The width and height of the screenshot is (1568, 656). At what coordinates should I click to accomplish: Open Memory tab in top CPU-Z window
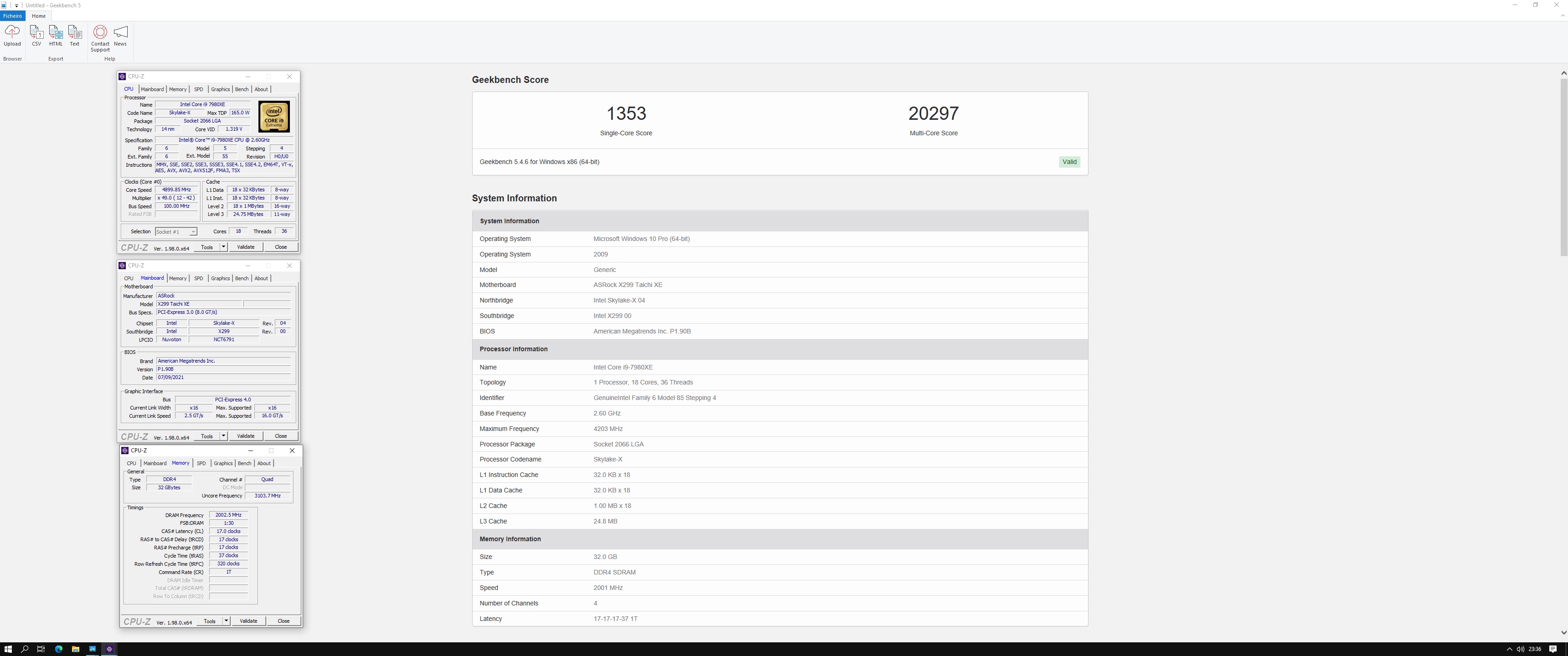(x=178, y=89)
